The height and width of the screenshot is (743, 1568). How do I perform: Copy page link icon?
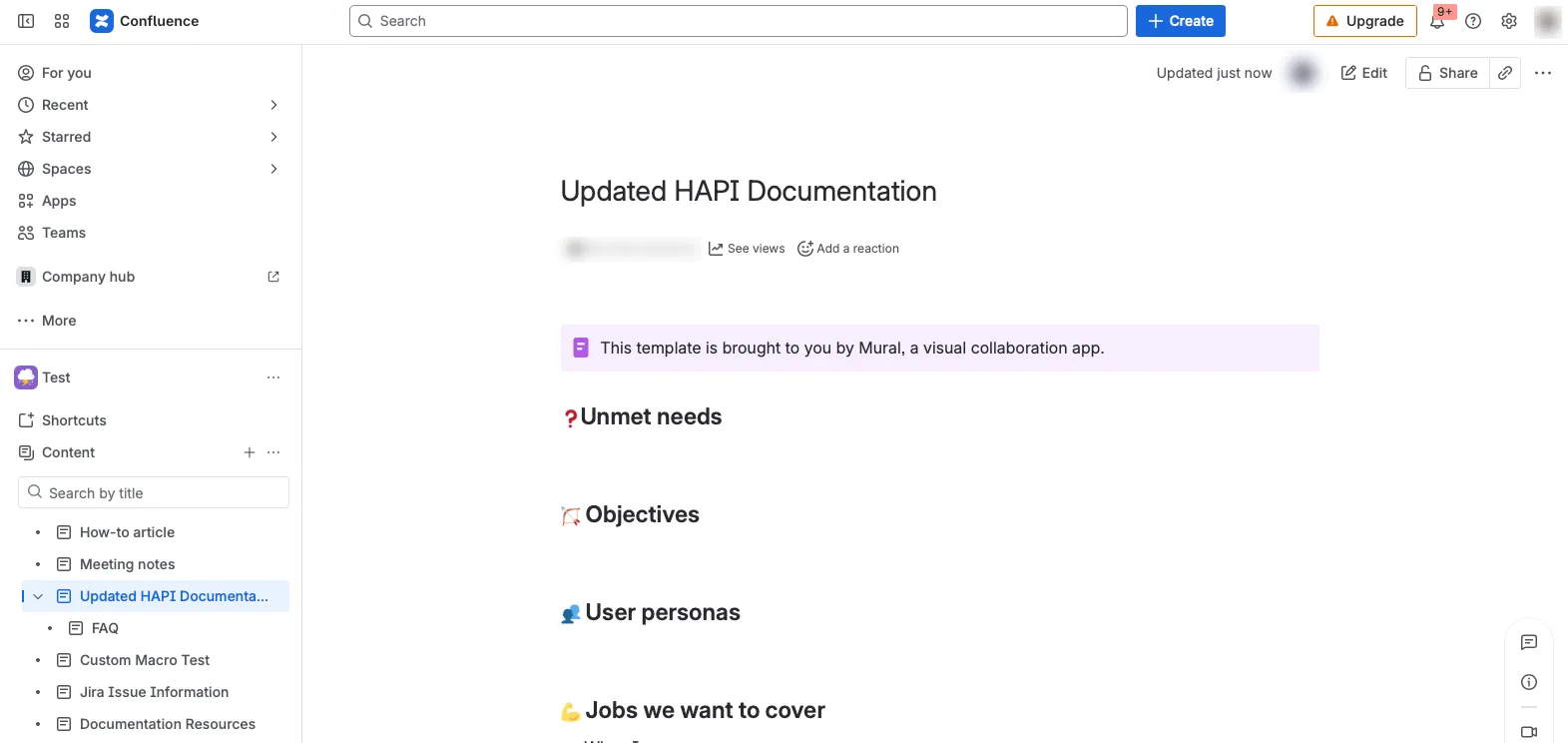point(1505,73)
